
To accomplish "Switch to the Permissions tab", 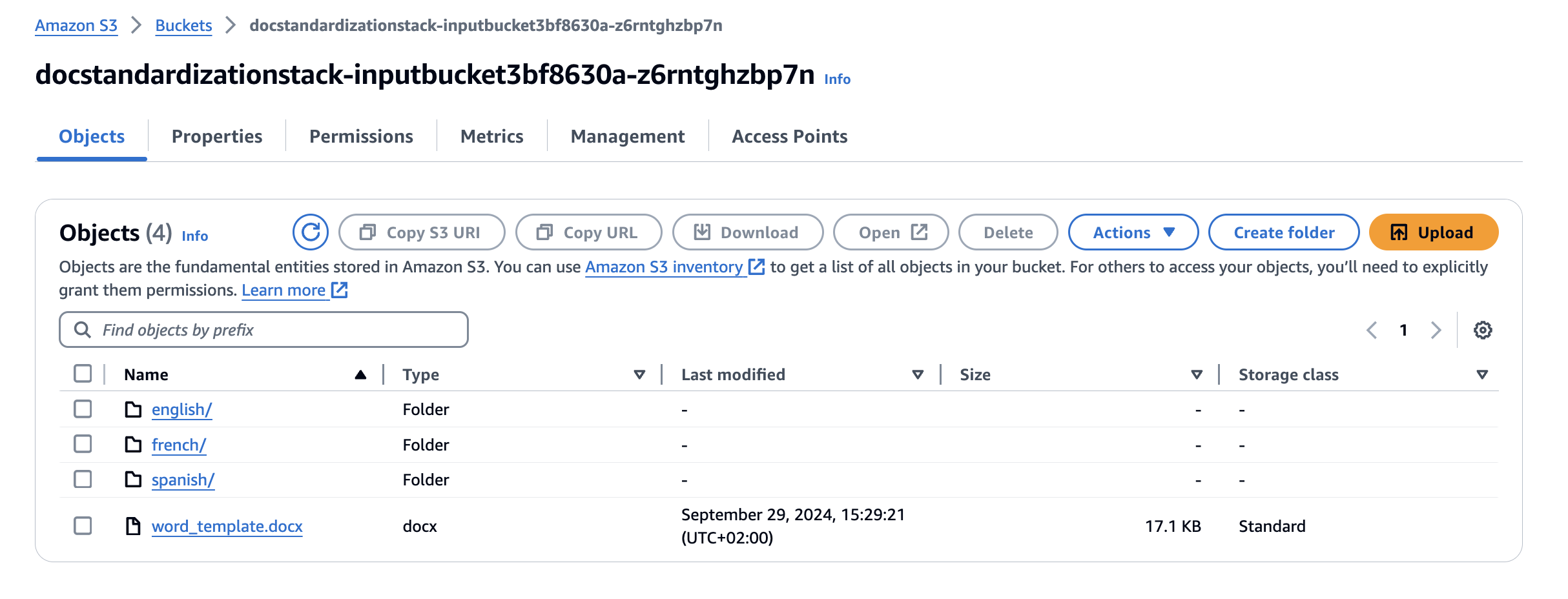I will tap(361, 137).
